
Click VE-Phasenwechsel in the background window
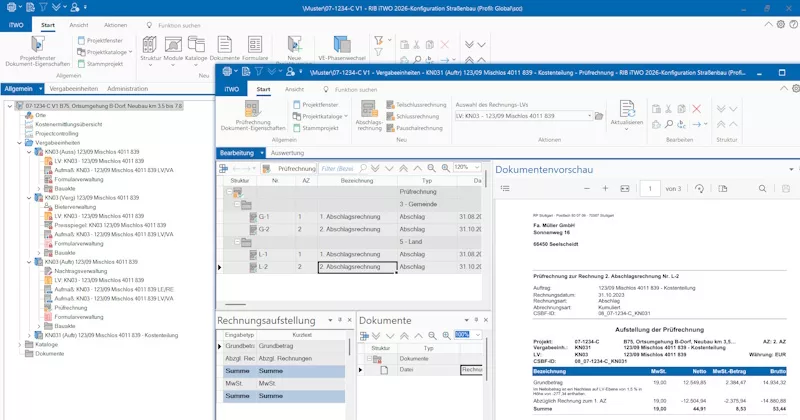(341, 49)
